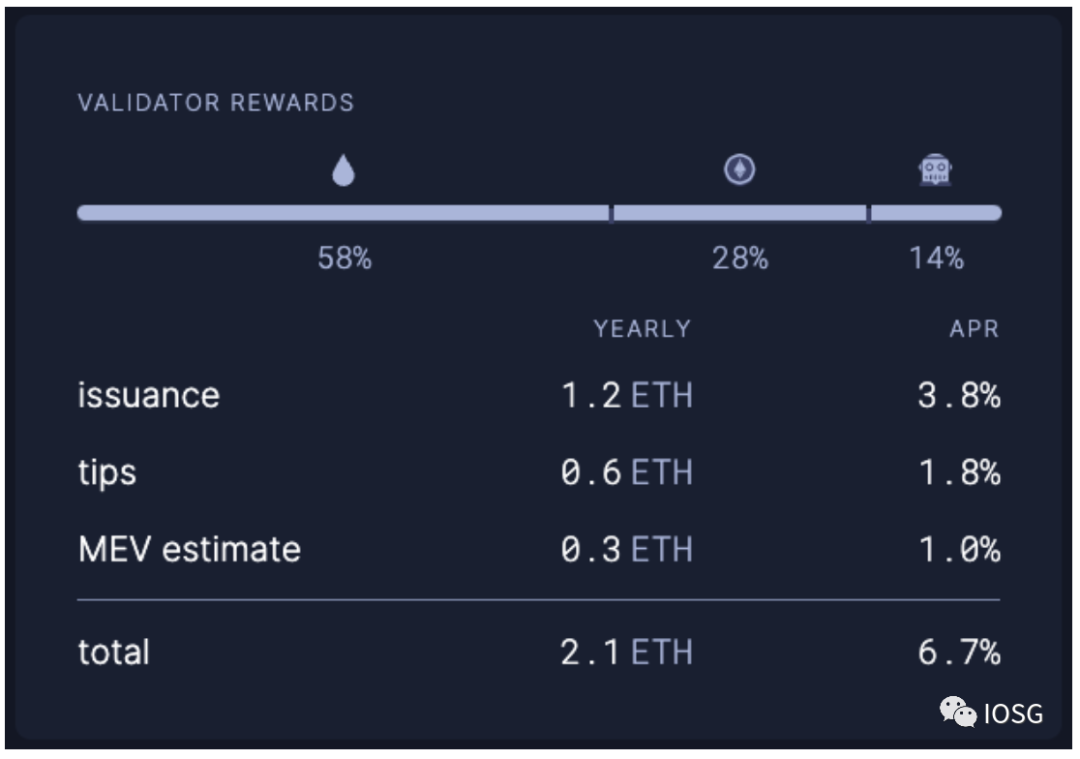Click the 0.6 ETH yearly tips value
This screenshot has height=759, width=1080.
(x=626, y=472)
